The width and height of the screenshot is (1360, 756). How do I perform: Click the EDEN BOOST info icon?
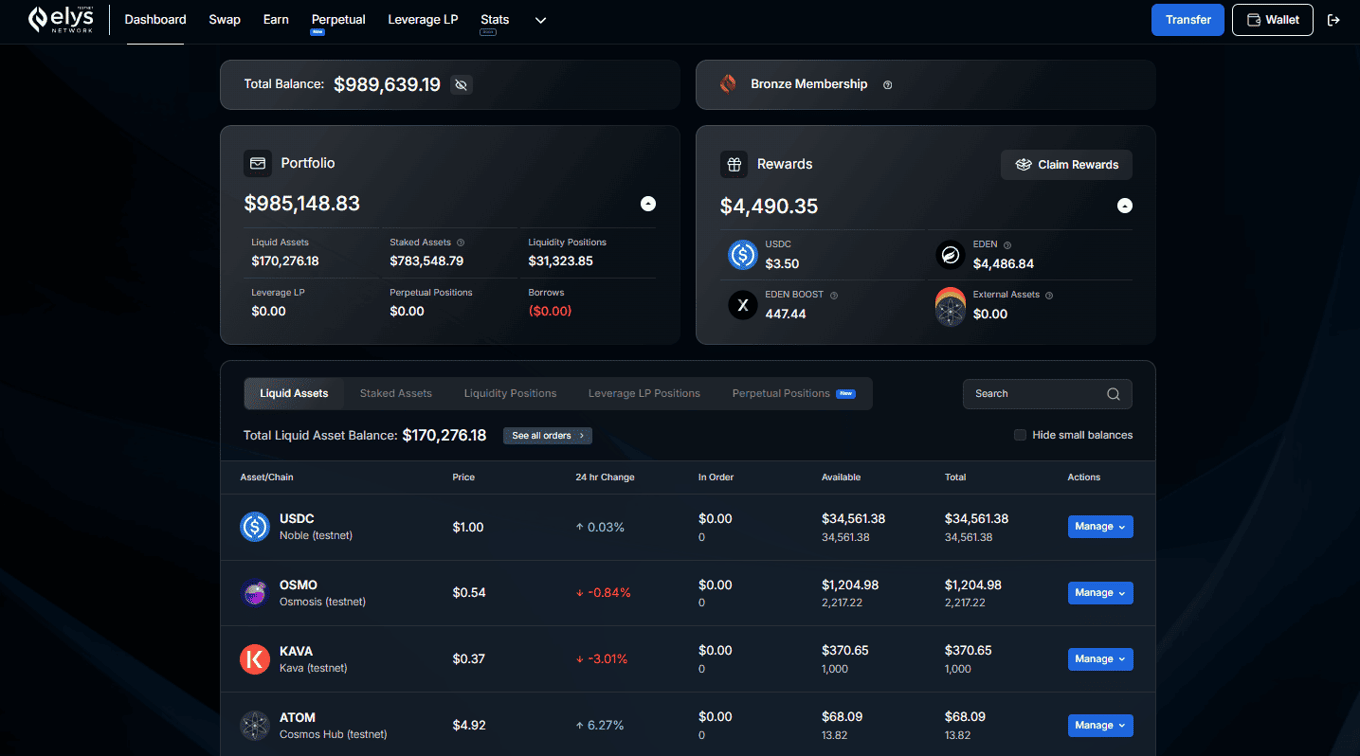point(834,295)
